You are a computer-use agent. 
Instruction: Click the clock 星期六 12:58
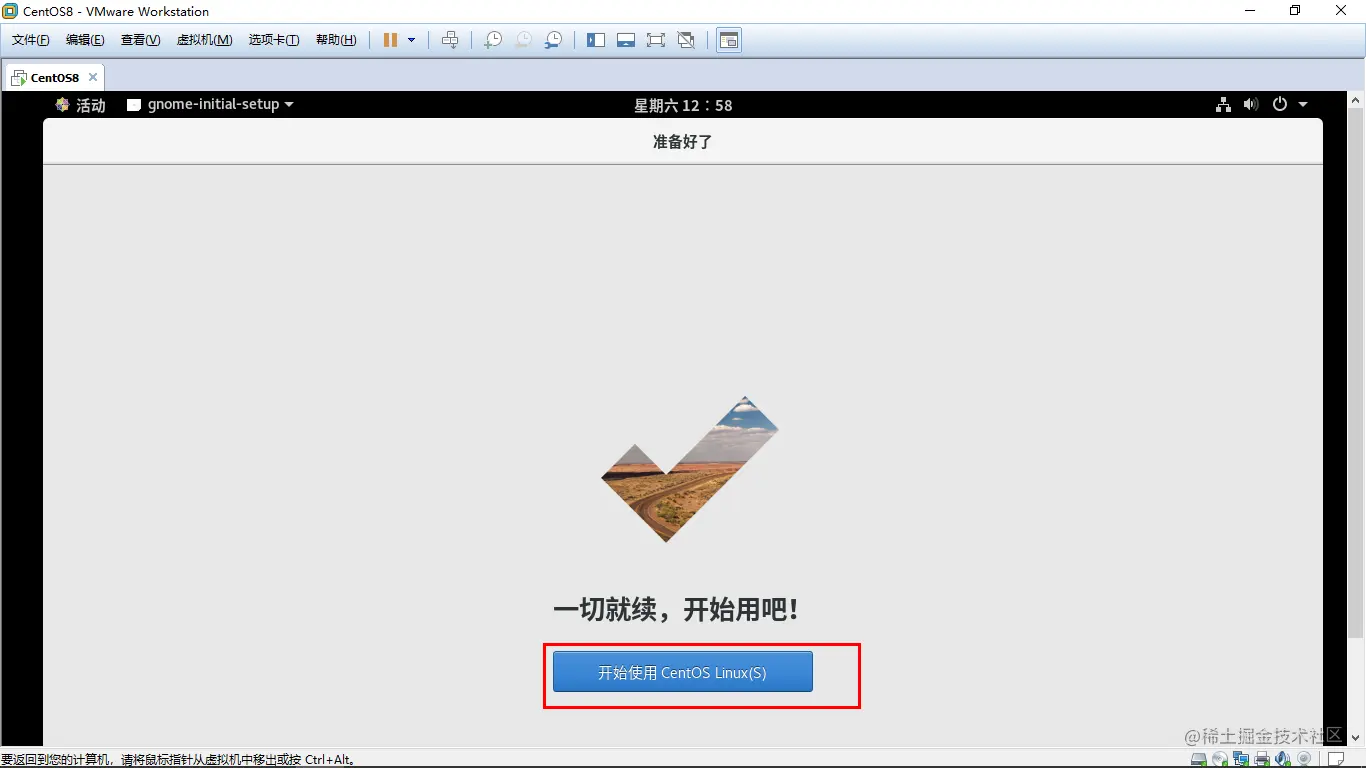point(683,105)
